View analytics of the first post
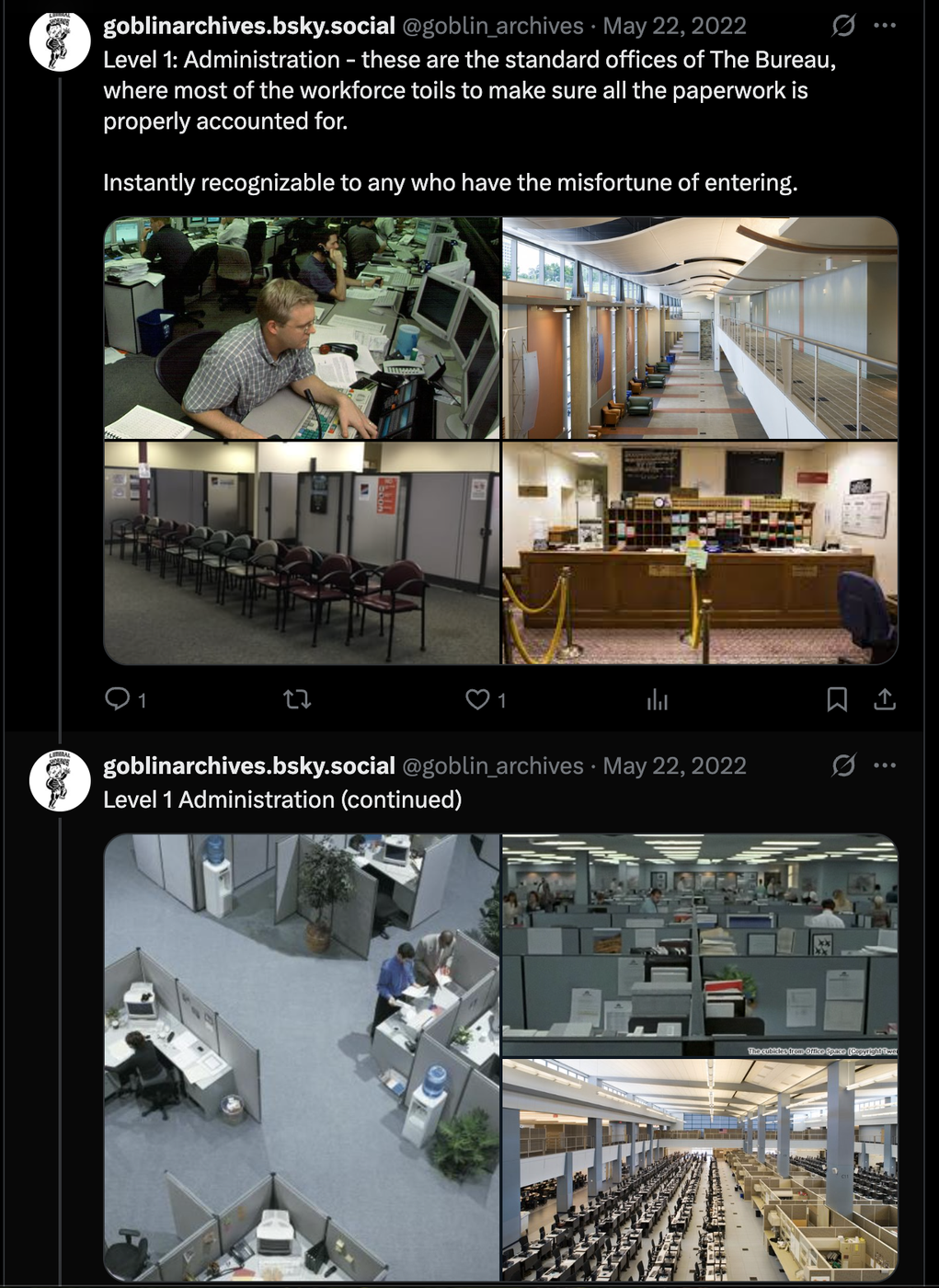 click(x=657, y=700)
